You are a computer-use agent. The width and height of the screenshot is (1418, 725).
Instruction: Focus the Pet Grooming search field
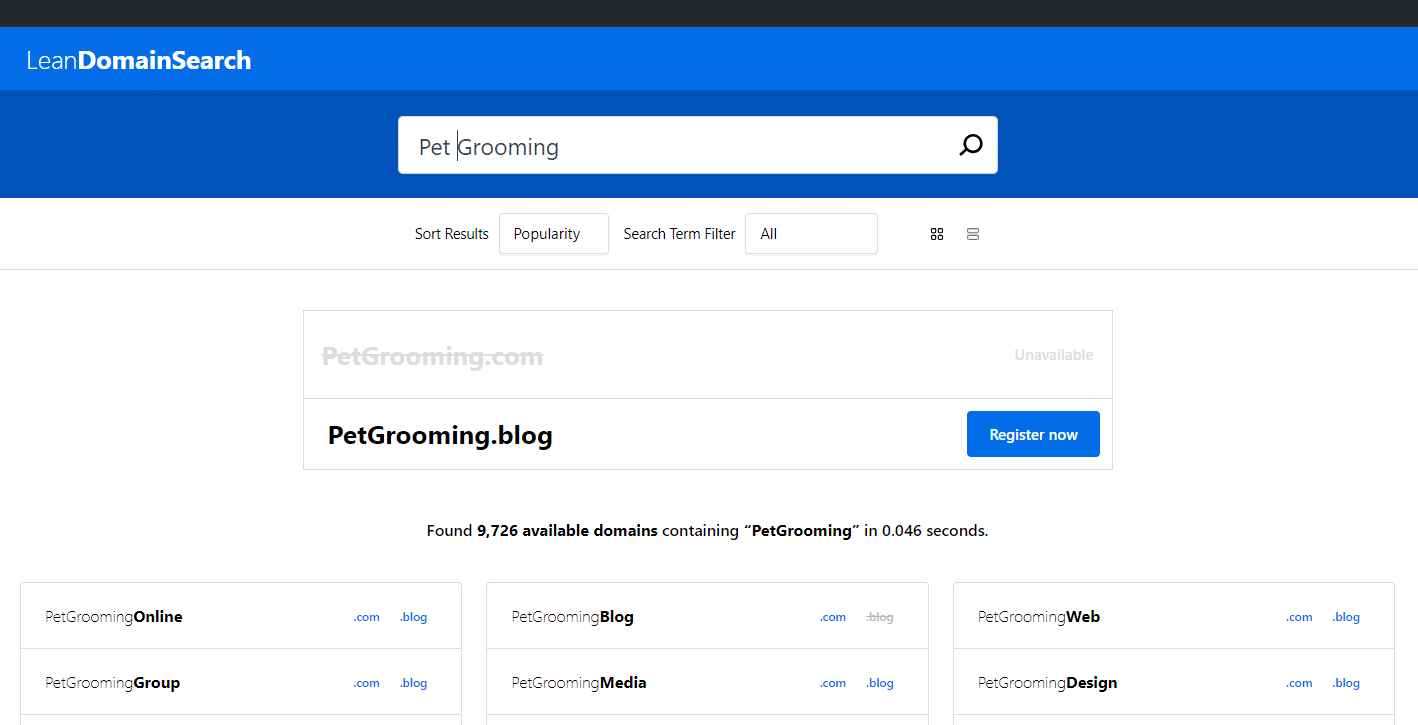point(680,147)
